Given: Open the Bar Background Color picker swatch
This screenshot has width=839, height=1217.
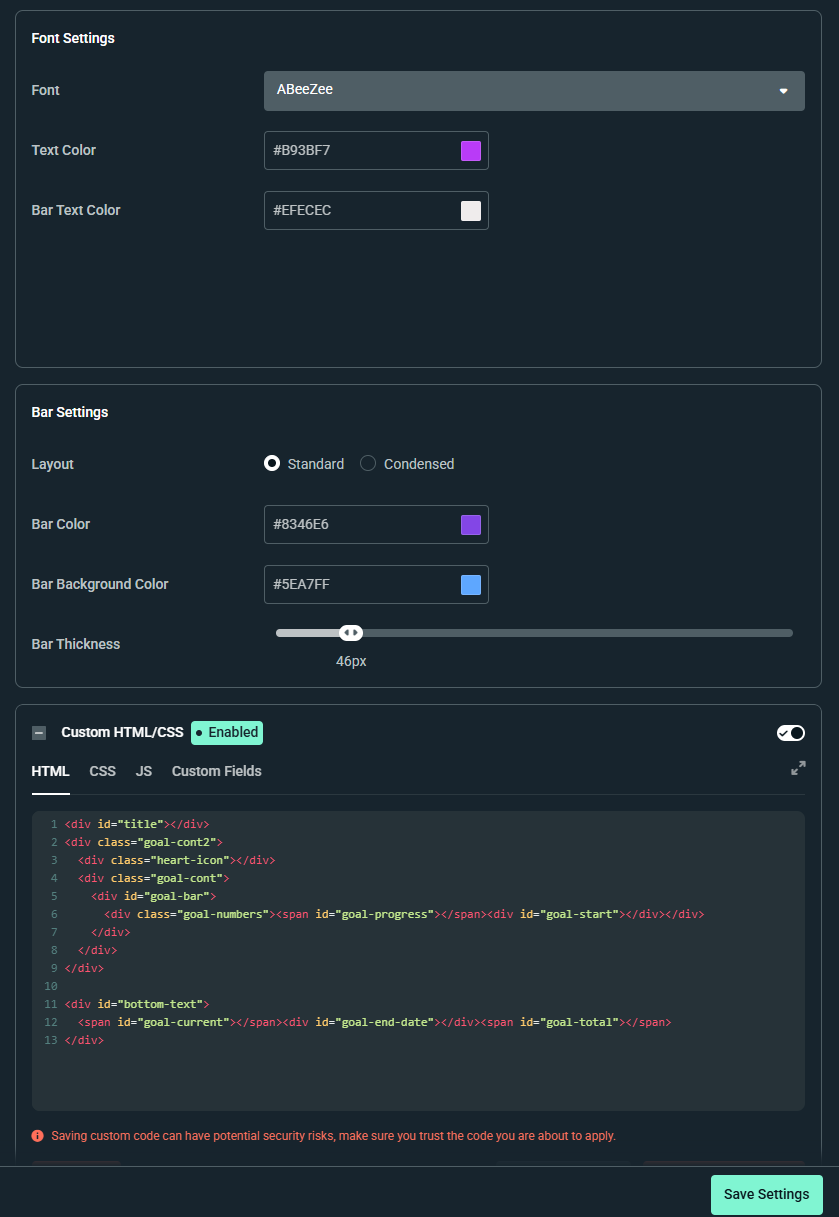Looking at the screenshot, I should point(470,584).
